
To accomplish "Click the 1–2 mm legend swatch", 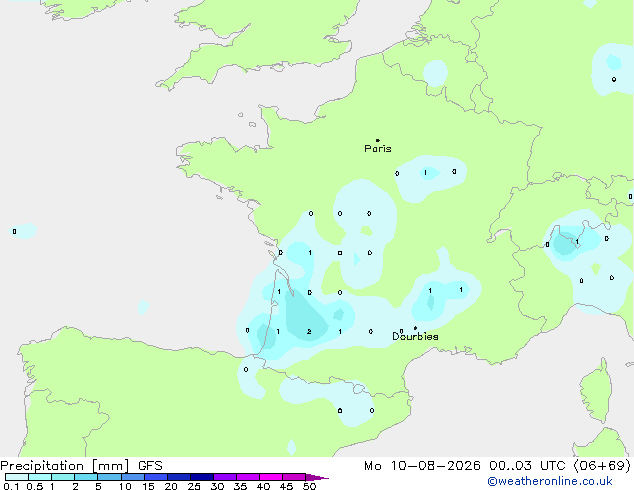I will coord(63,477).
